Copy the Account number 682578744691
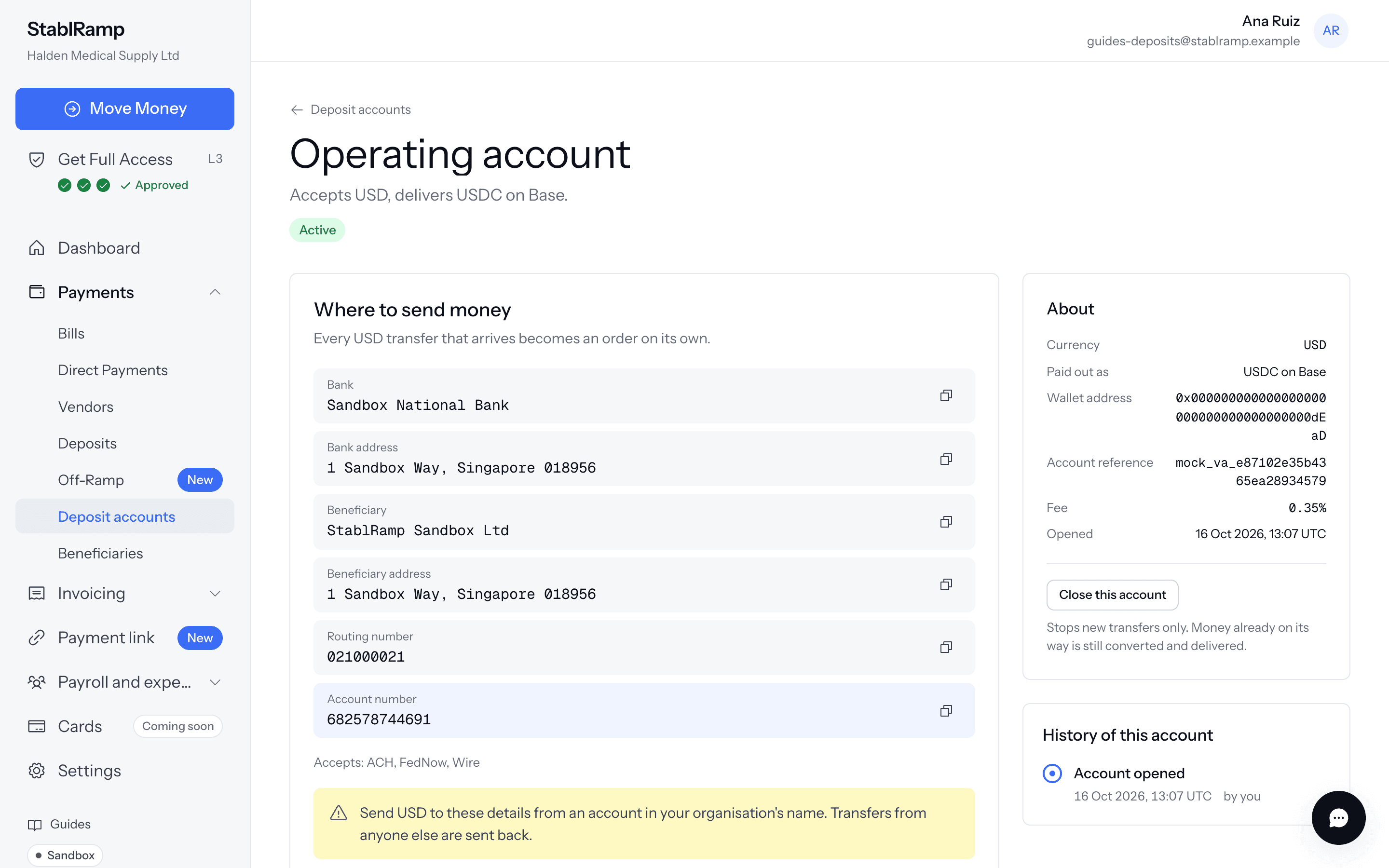This screenshot has width=1389, height=868. click(x=946, y=711)
